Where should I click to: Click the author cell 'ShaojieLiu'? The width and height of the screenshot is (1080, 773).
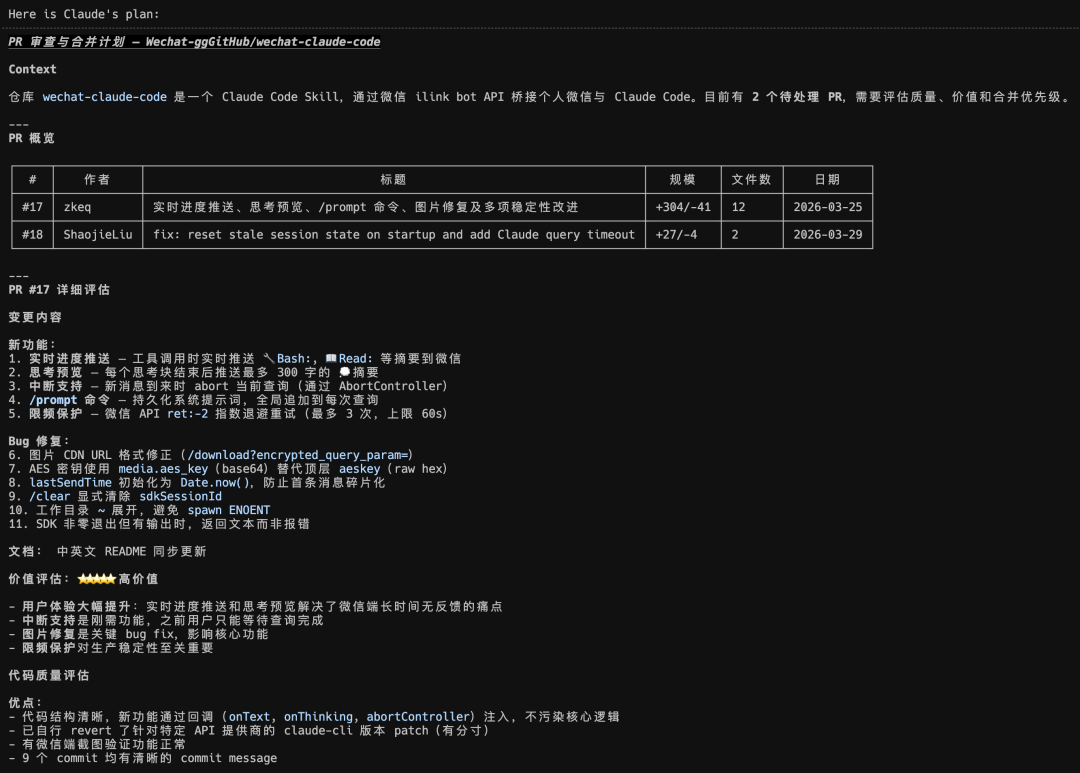click(98, 234)
